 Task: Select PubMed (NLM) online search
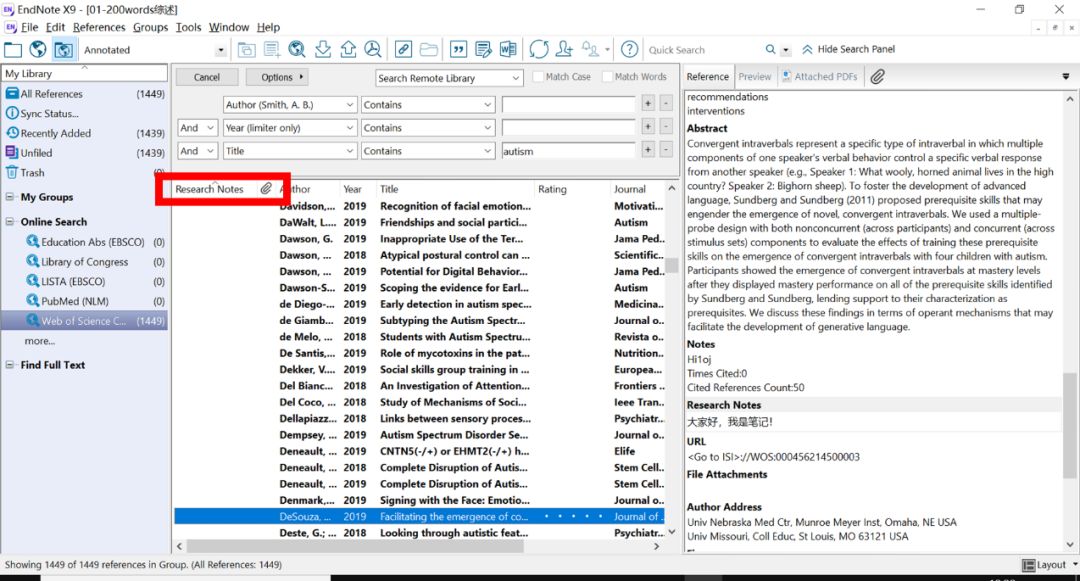(x=74, y=301)
